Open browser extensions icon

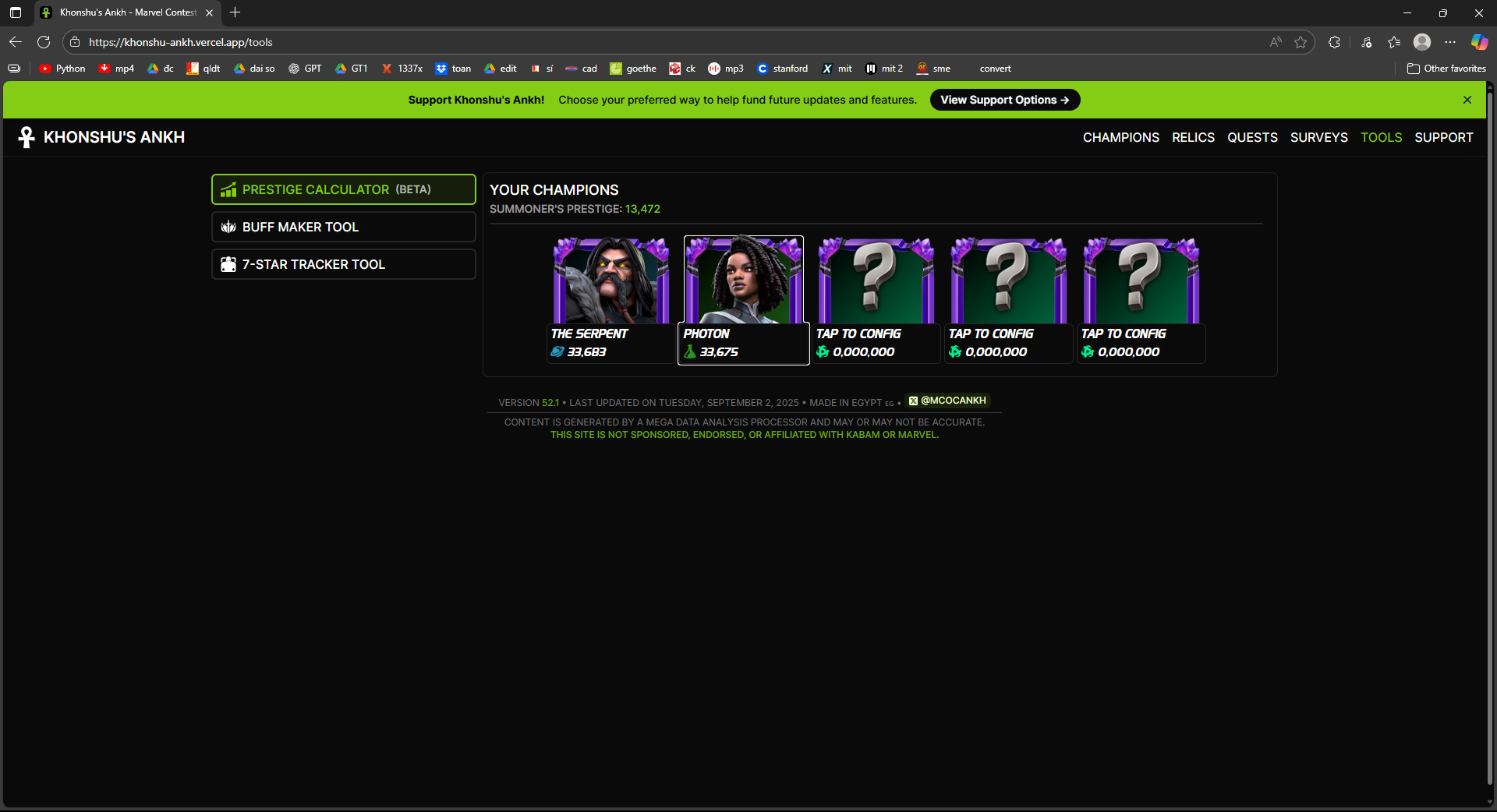1334,42
